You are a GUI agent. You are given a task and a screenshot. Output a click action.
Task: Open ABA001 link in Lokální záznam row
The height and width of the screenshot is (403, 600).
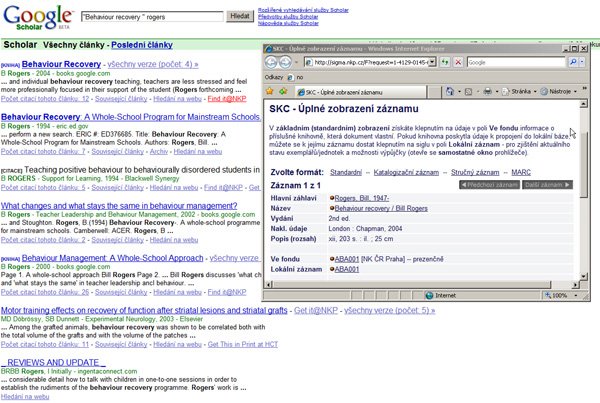(x=347, y=269)
